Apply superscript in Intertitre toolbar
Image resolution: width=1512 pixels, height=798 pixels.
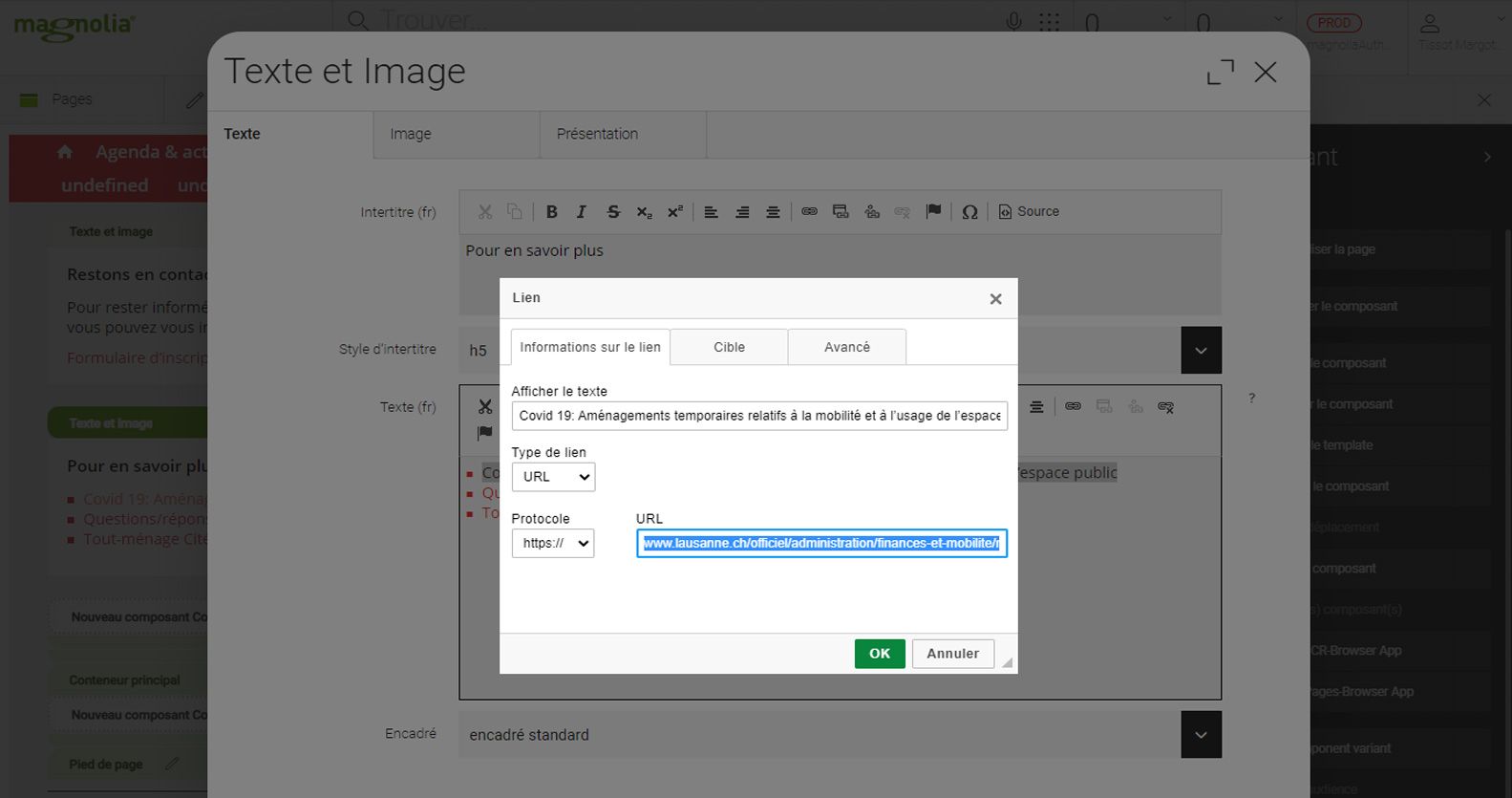[x=674, y=212]
